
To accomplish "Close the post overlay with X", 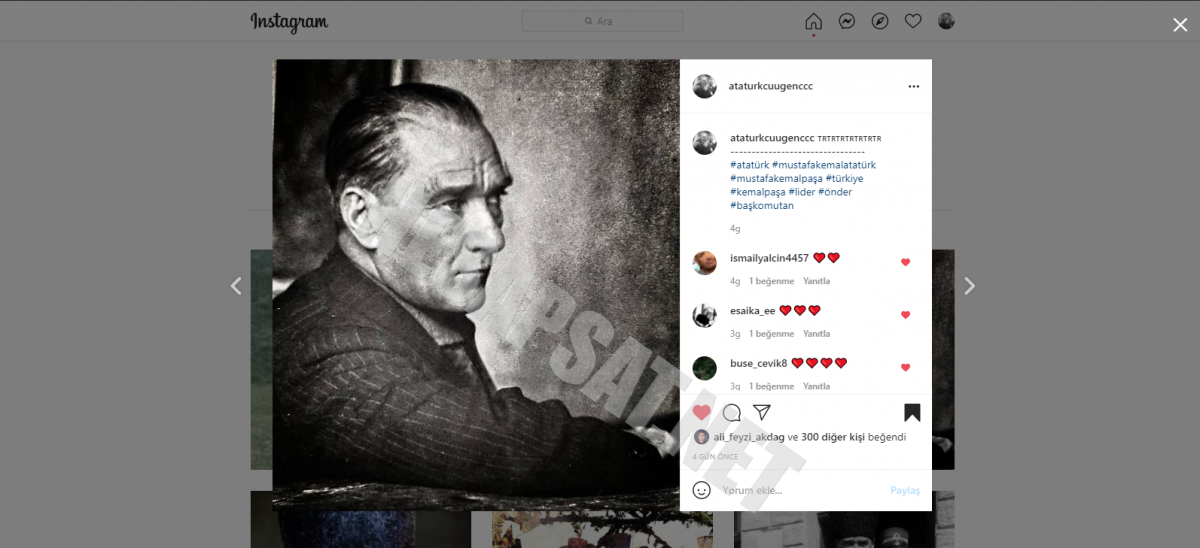I will click(1180, 25).
